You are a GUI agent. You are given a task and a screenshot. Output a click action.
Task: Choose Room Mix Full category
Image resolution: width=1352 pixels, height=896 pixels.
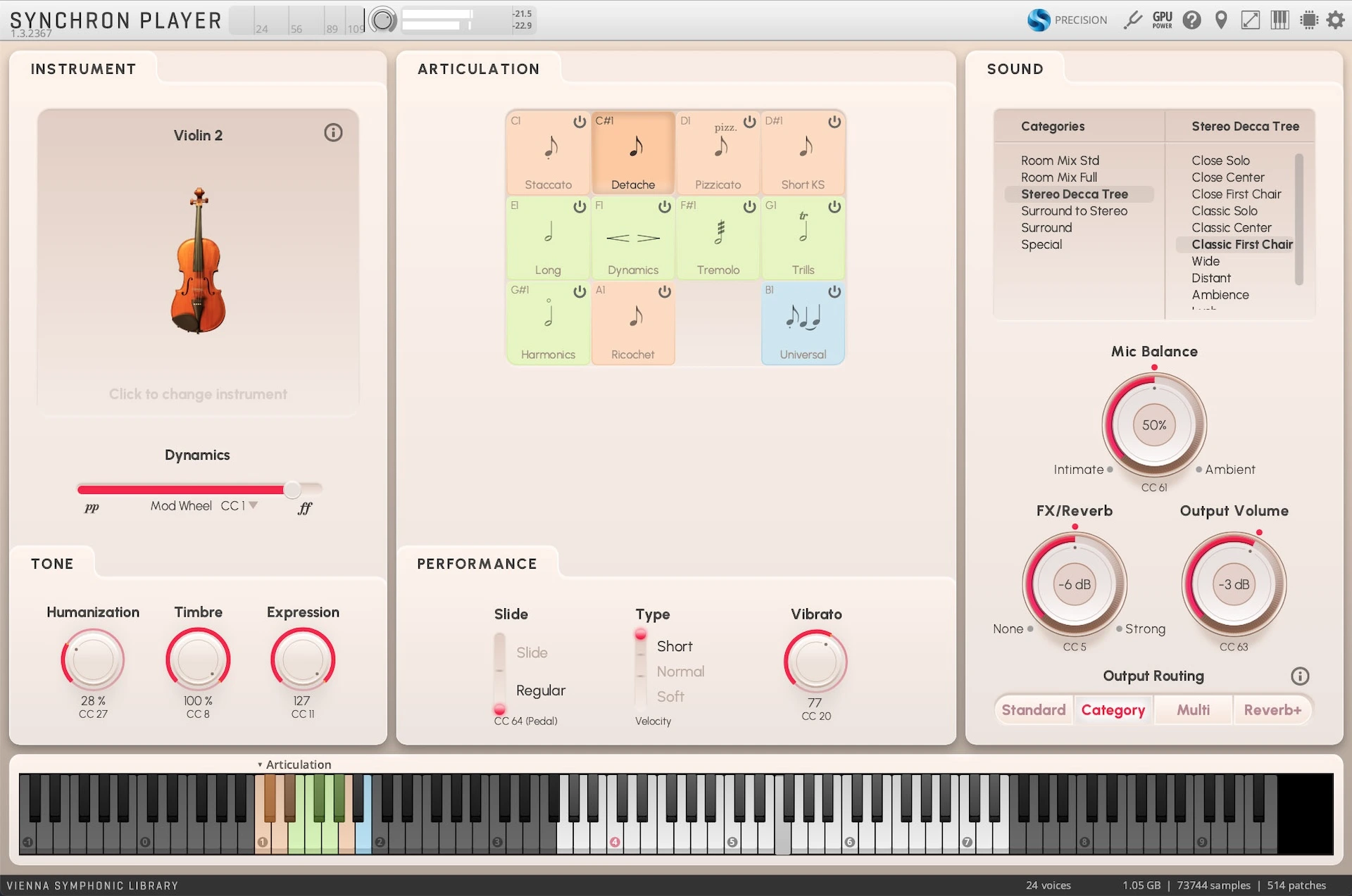click(1058, 177)
